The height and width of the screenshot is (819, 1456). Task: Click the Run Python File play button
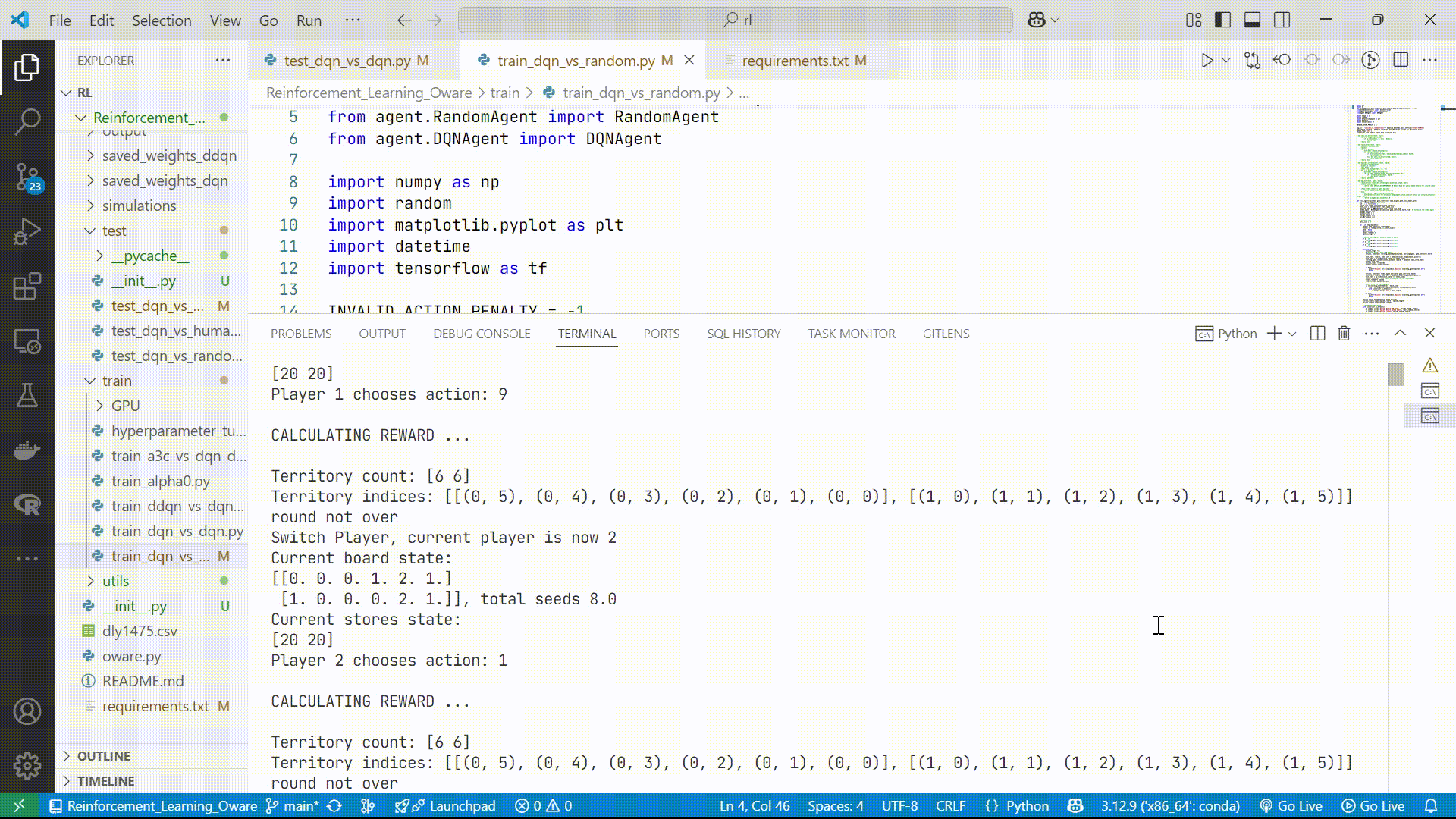[x=1207, y=61]
